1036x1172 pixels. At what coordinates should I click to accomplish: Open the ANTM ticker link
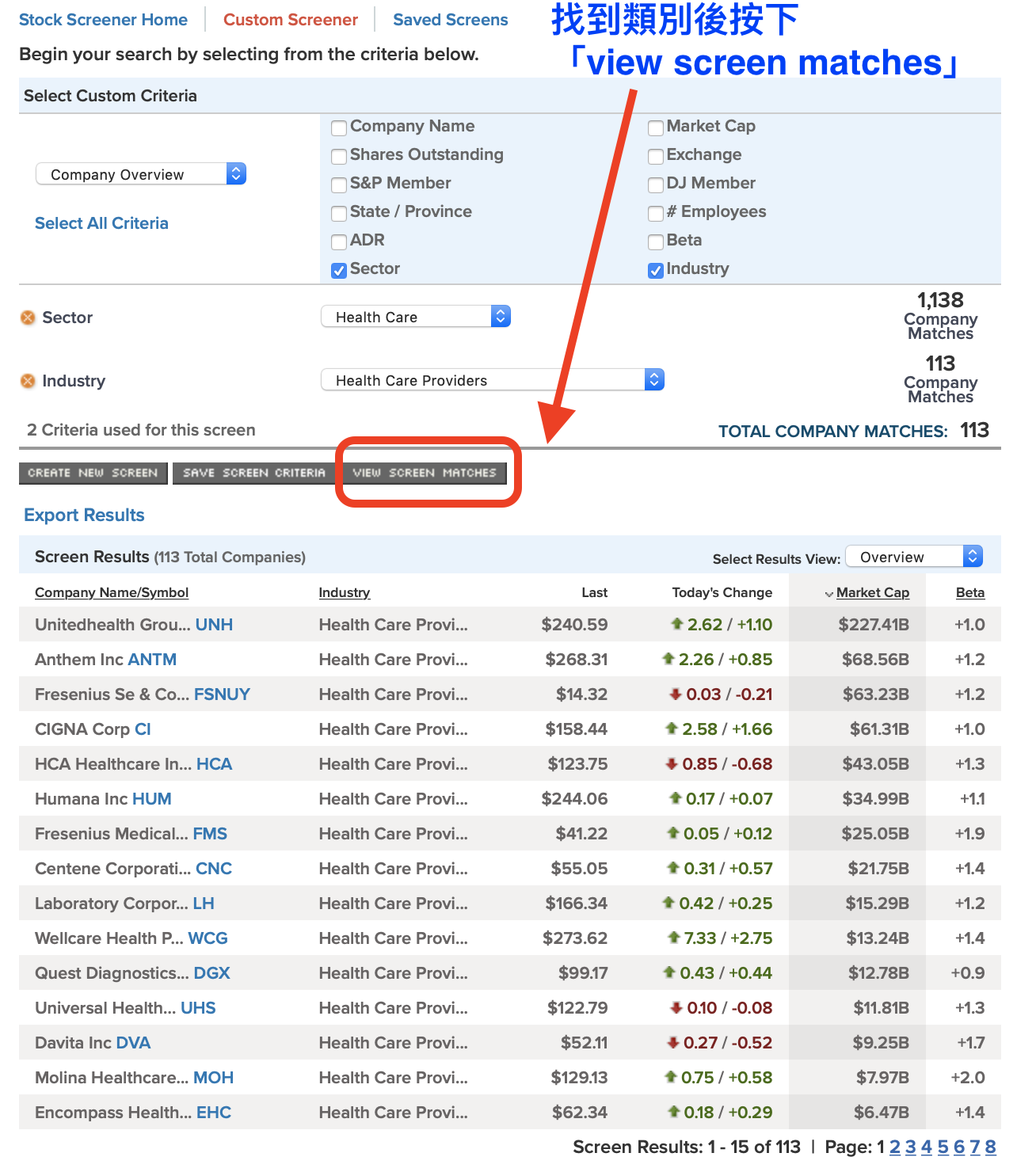pos(152,660)
